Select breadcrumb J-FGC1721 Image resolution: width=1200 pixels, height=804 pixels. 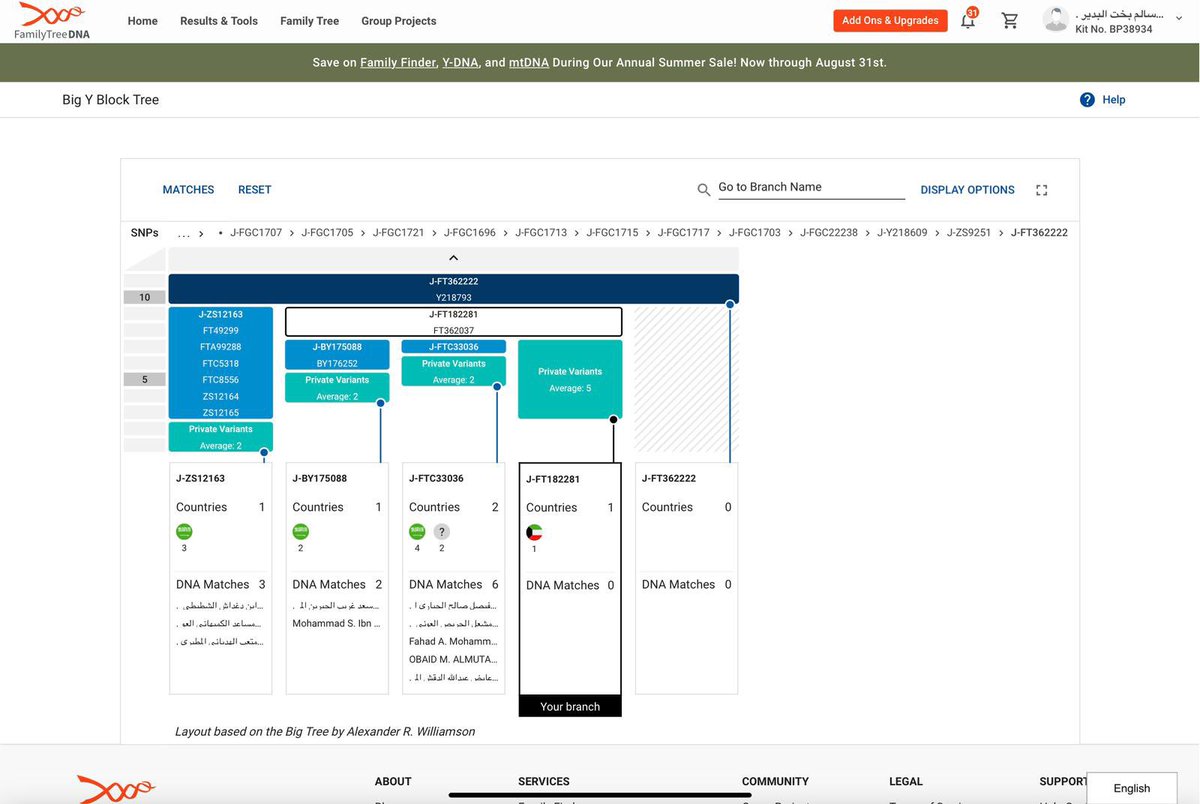(398, 233)
